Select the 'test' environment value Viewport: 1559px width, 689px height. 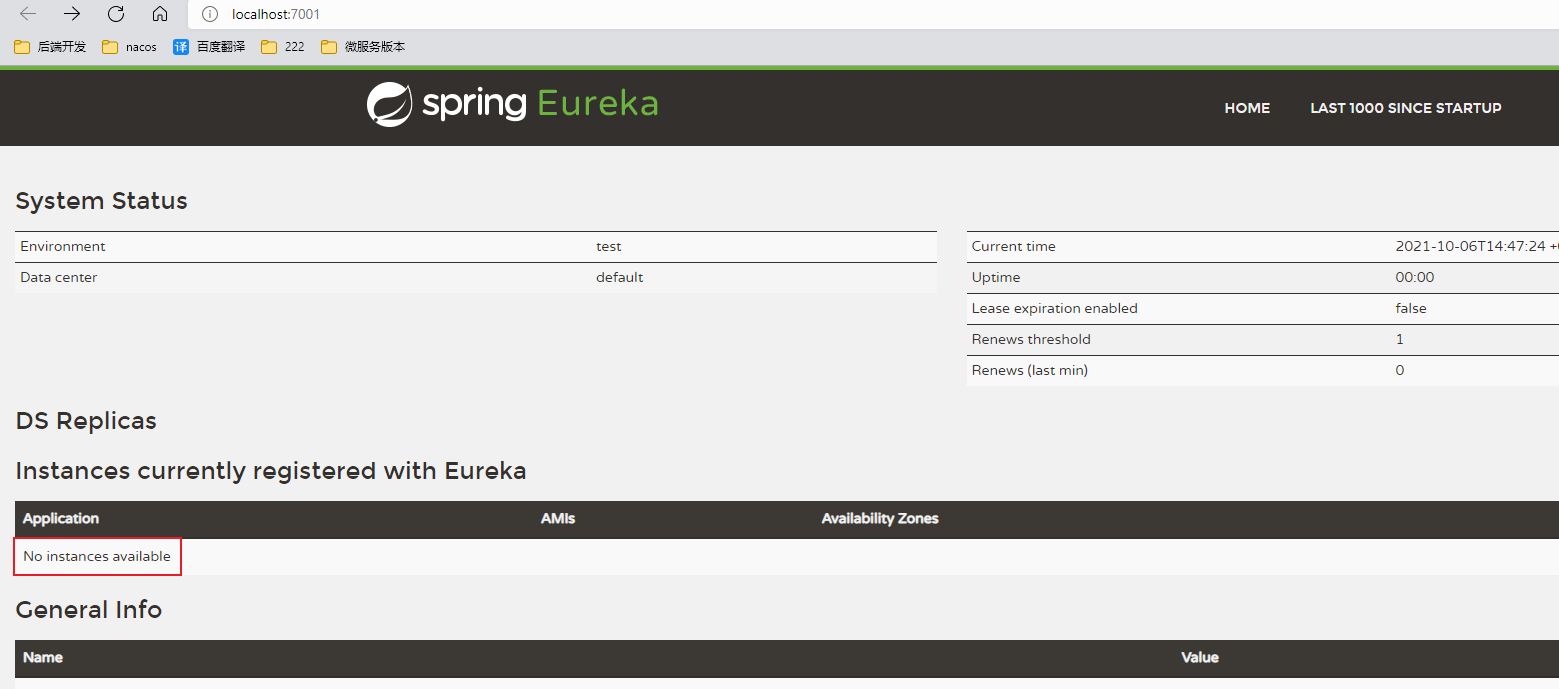pyautogui.click(x=609, y=246)
